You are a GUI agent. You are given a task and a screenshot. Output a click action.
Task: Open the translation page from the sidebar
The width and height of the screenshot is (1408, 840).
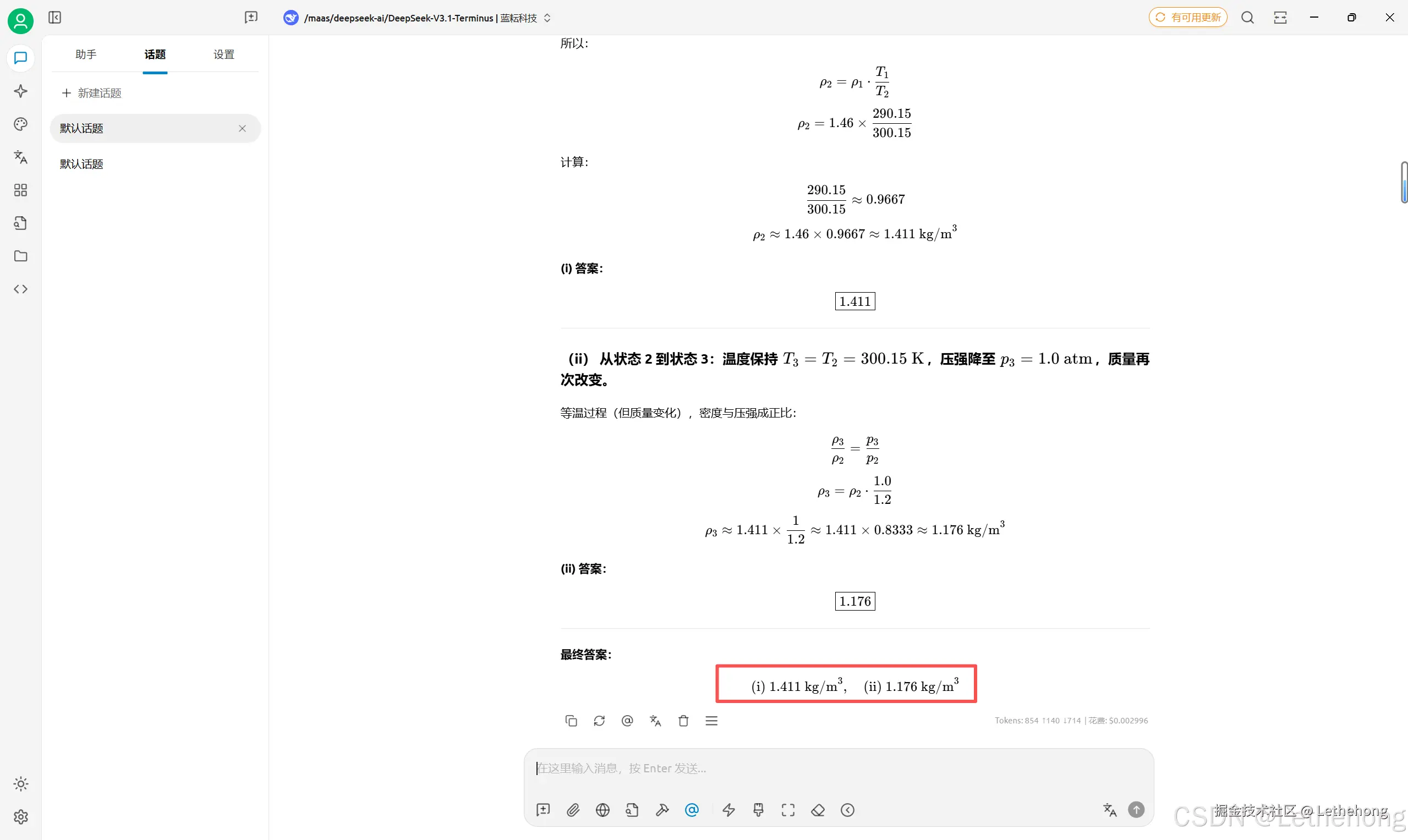(20, 157)
